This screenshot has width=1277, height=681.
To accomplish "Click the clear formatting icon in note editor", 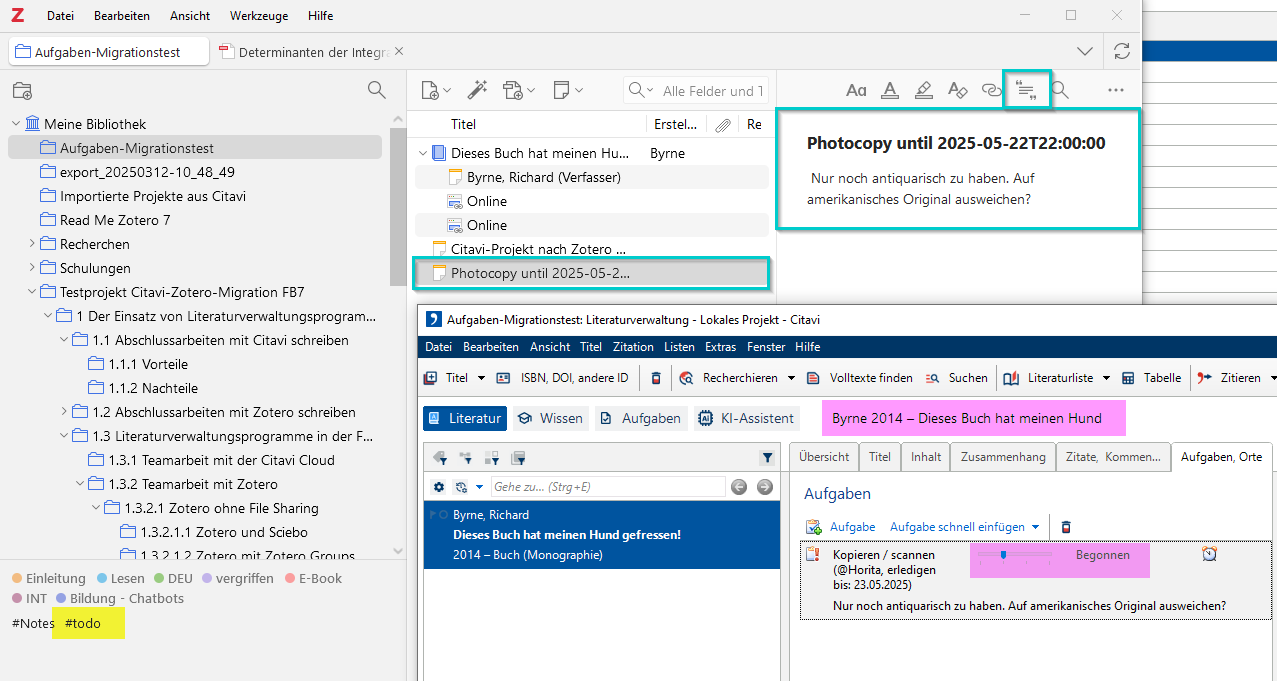I will (958, 90).
